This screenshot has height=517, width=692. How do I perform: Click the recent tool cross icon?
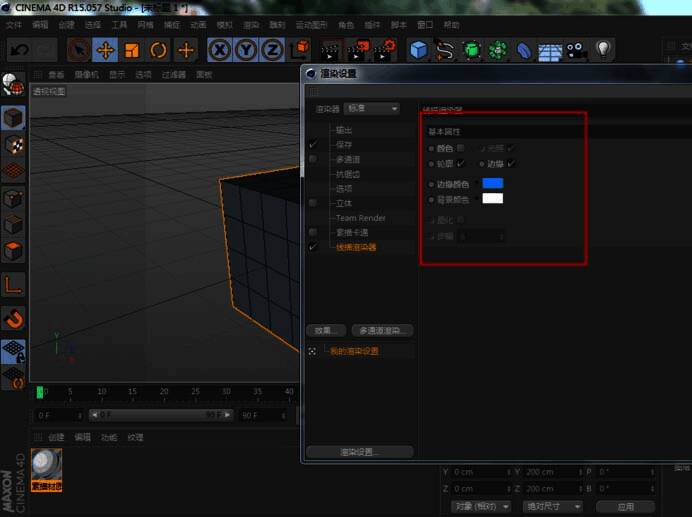pyautogui.click(x=186, y=49)
